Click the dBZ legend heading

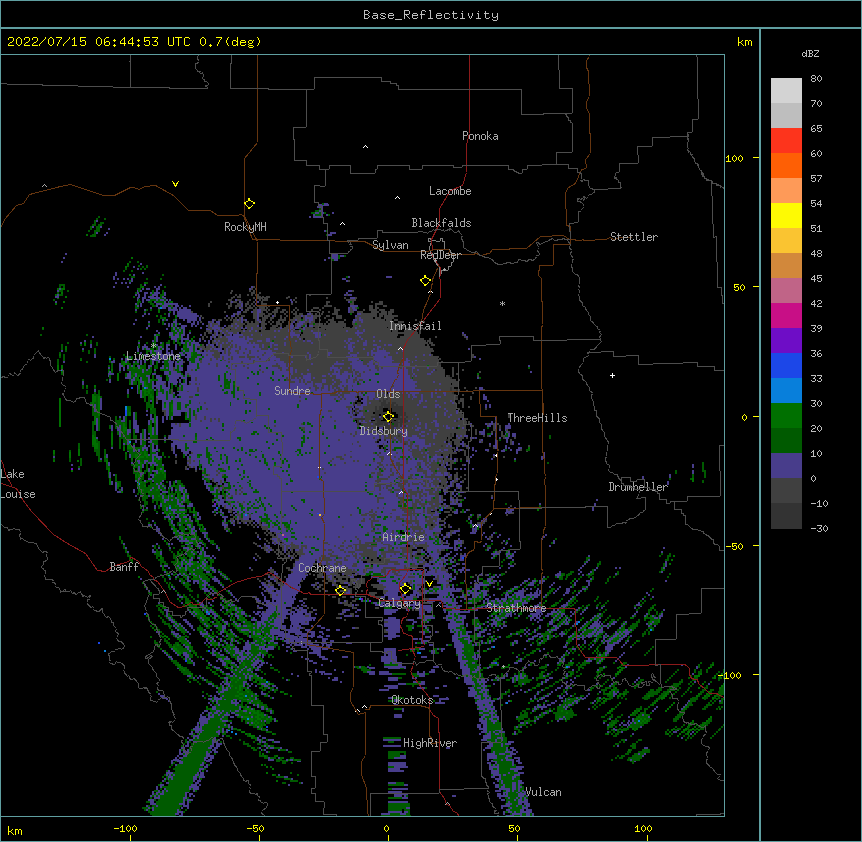click(810, 53)
